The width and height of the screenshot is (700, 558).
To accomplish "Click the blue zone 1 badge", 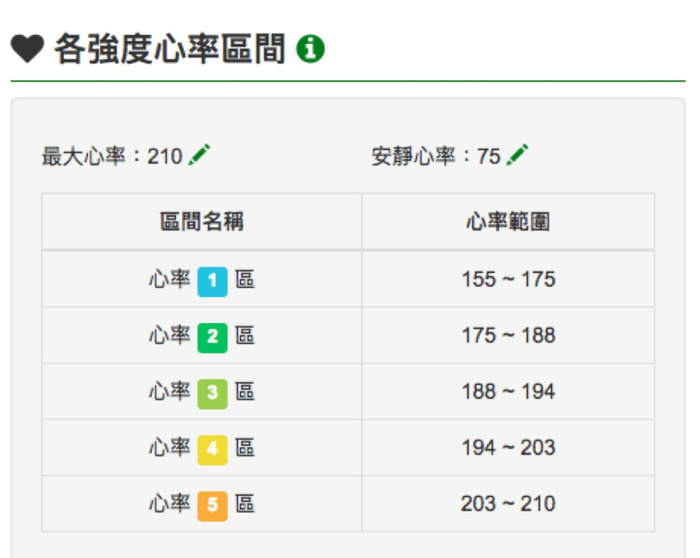I will coord(212,280).
